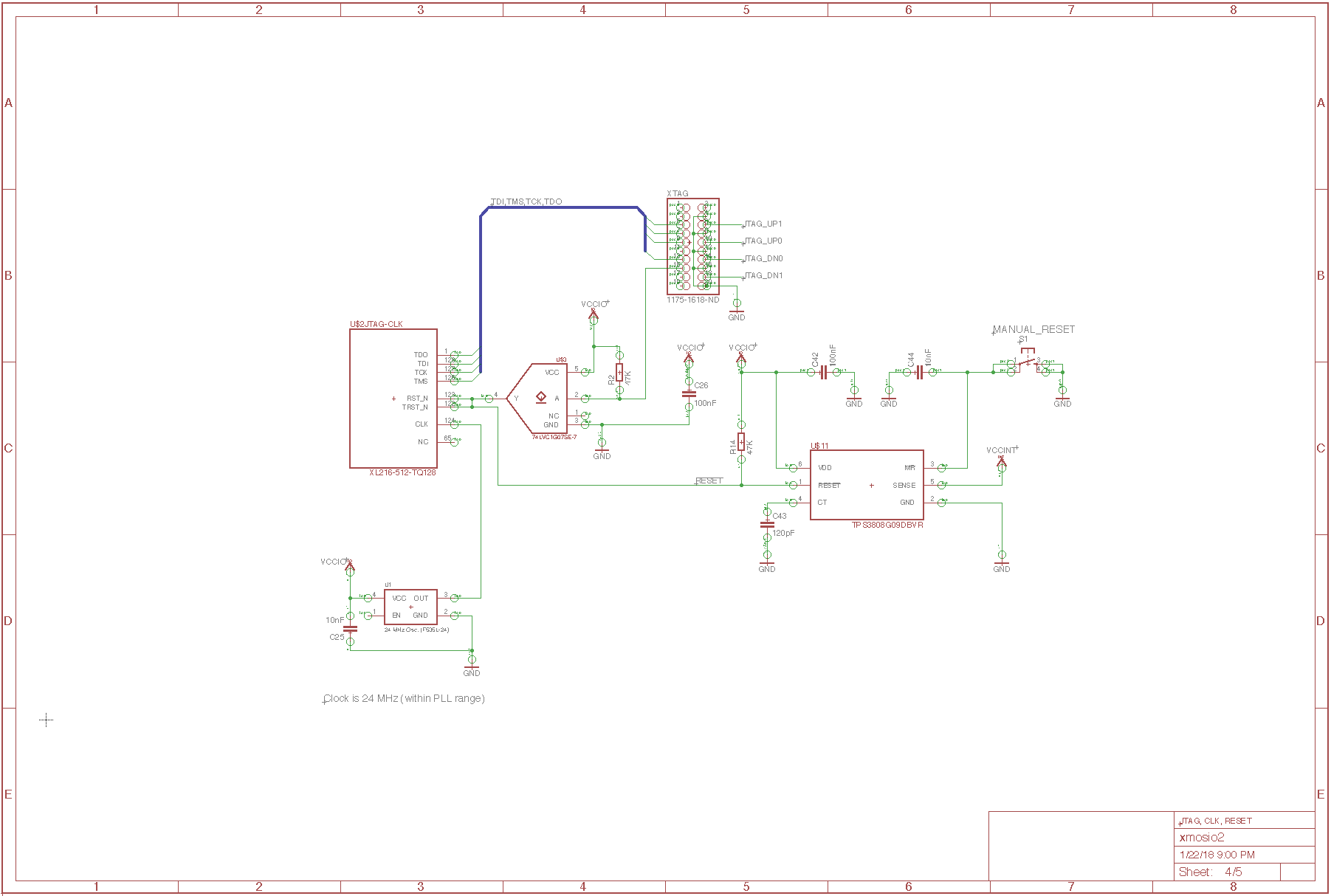Click the R2 resistor symbol

[x=619, y=372]
